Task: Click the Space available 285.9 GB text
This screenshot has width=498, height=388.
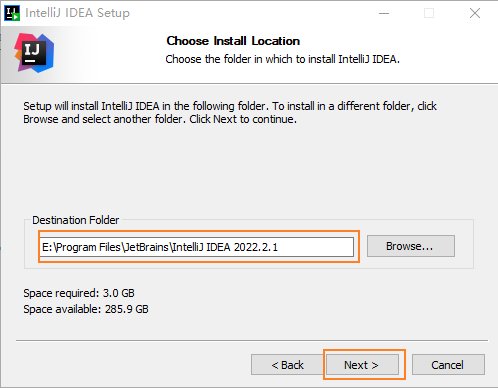Action: click(x=86, y=309)
